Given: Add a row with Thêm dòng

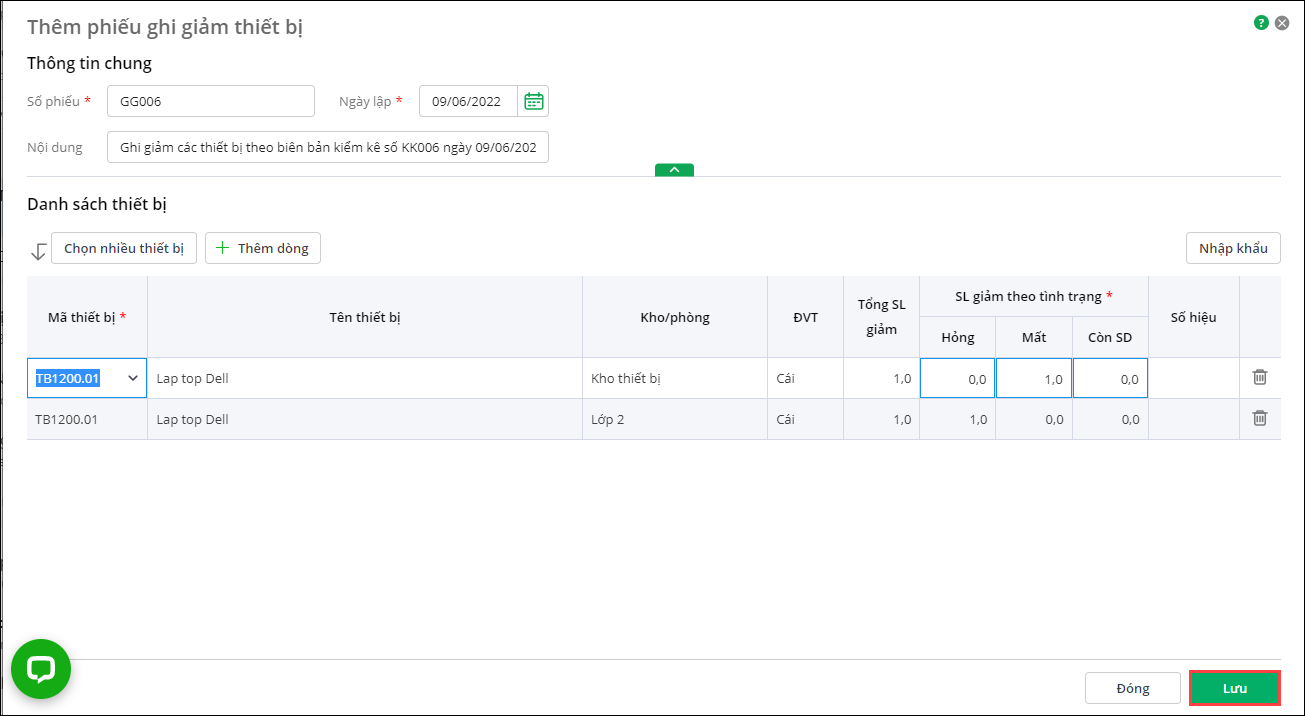Looking at the screenshot, I should (x=263, y=248).
